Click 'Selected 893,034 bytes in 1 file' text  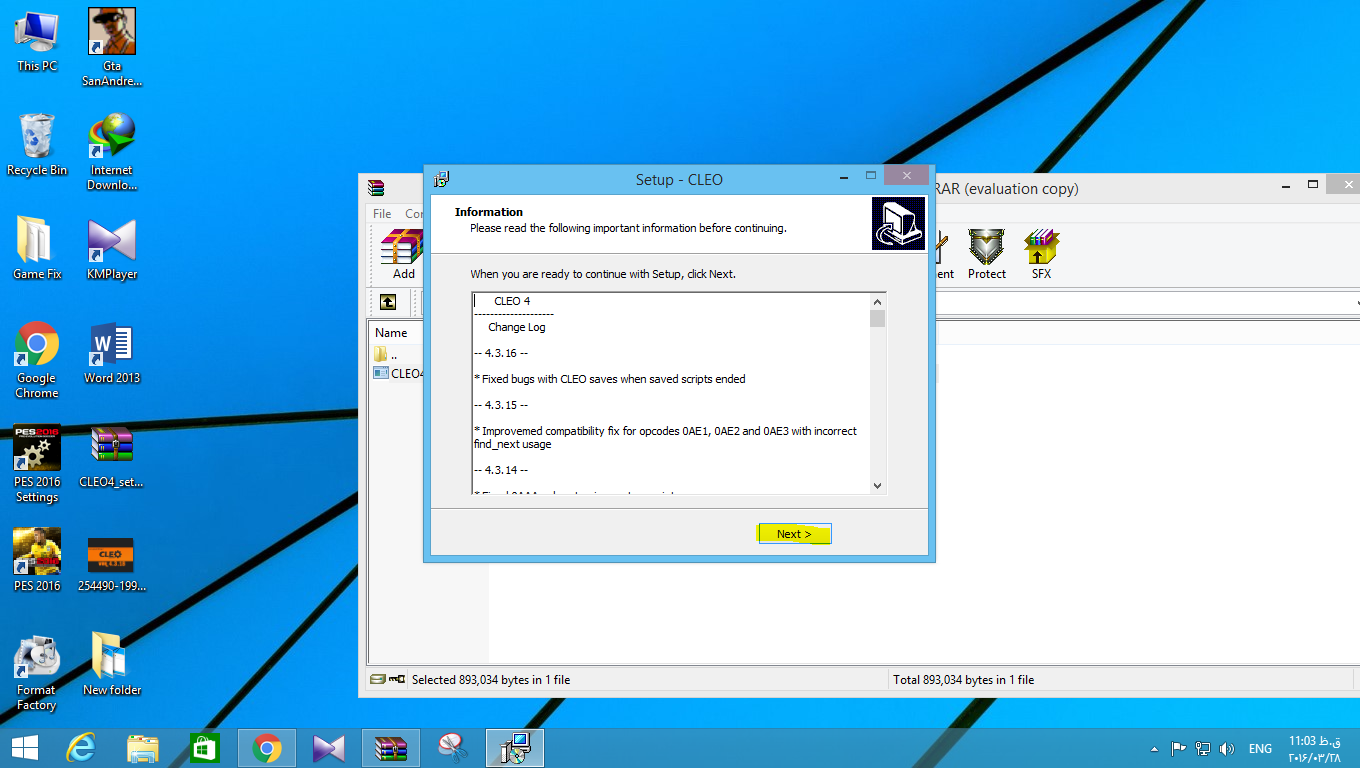point(491,680)
